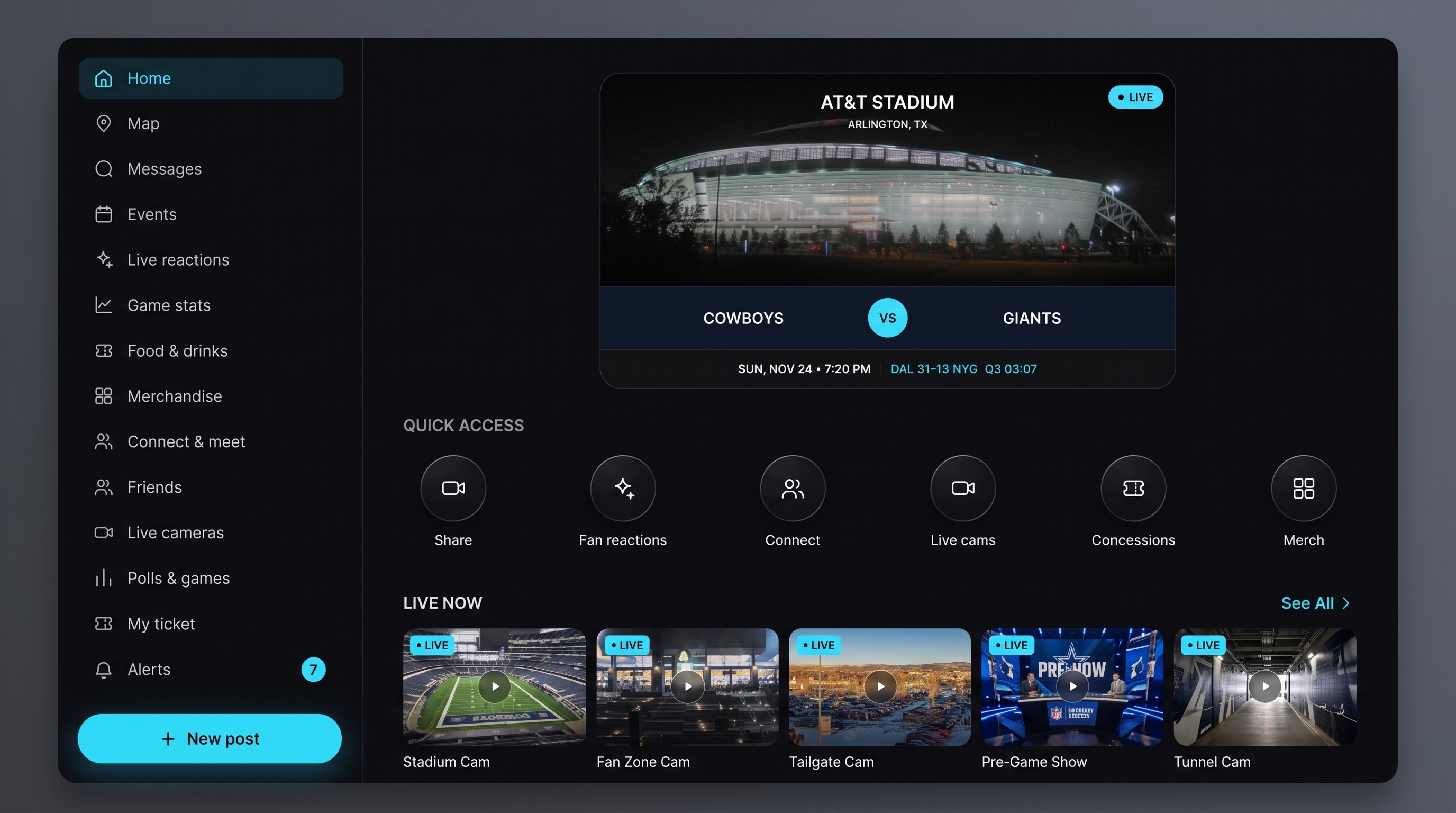Click the LIVE tag on Tunnel Cam

1203,645
